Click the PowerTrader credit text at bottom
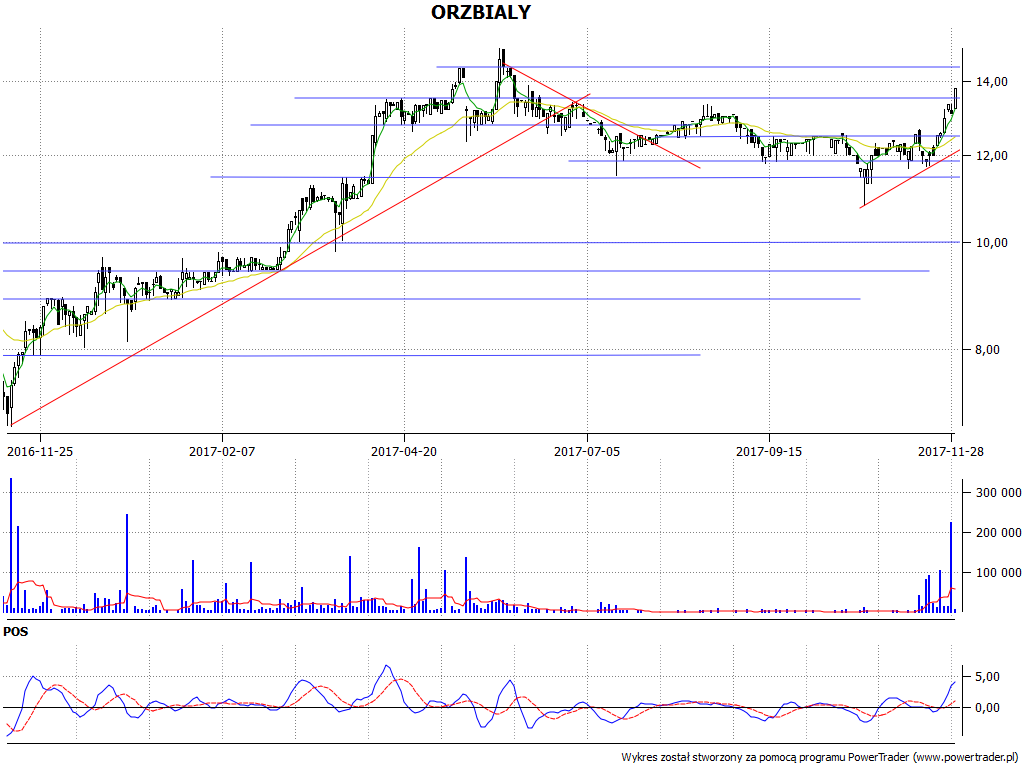The width and height of the screenshot is (1024, 768). 821,758
